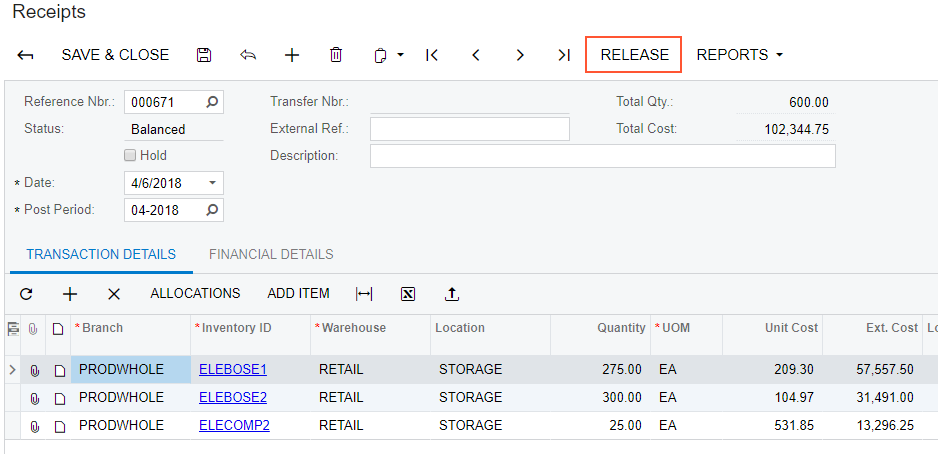Expand the Reports dropdown menu

click(x=739, y=55)
